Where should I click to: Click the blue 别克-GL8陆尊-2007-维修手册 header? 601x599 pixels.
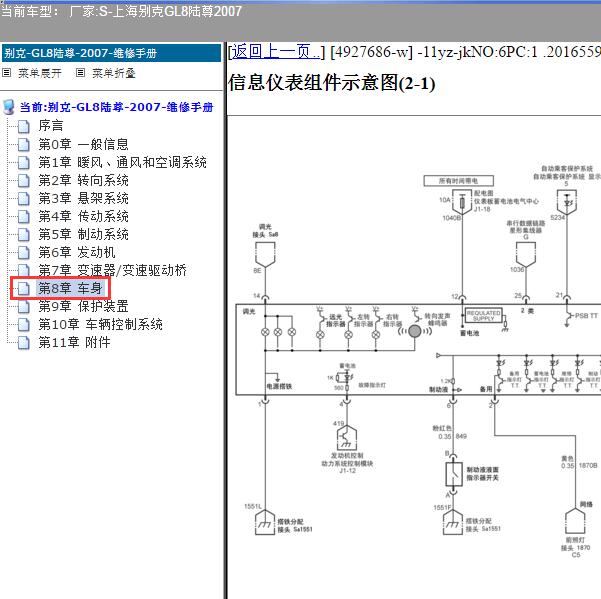click(x=112, y=53)
